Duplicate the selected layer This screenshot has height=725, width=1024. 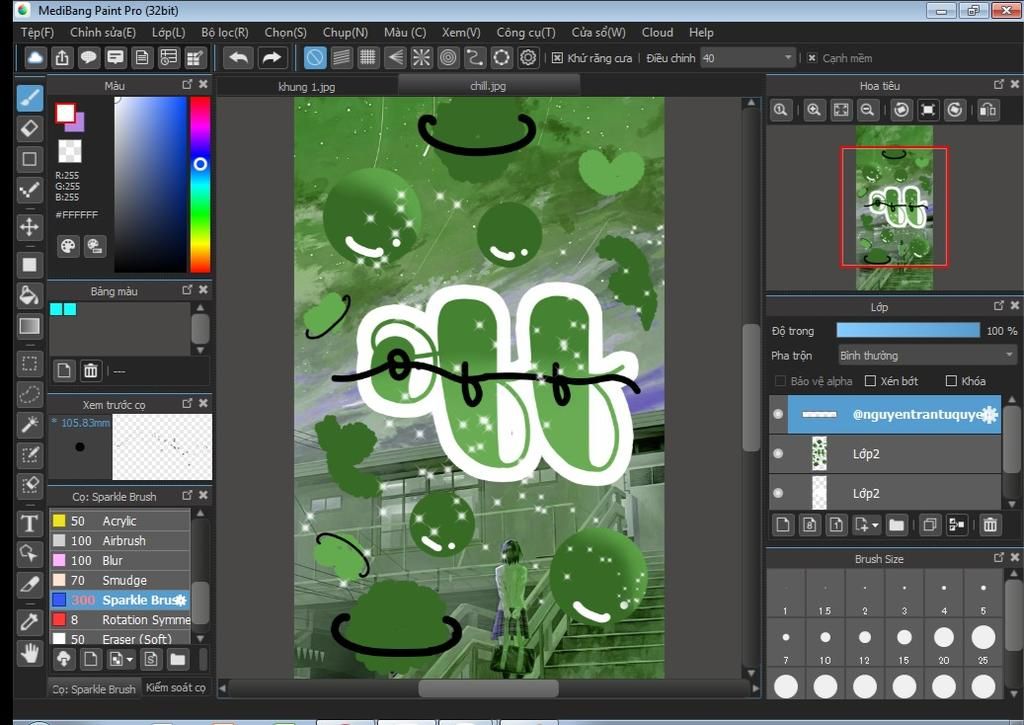click(x=929, y=524)
